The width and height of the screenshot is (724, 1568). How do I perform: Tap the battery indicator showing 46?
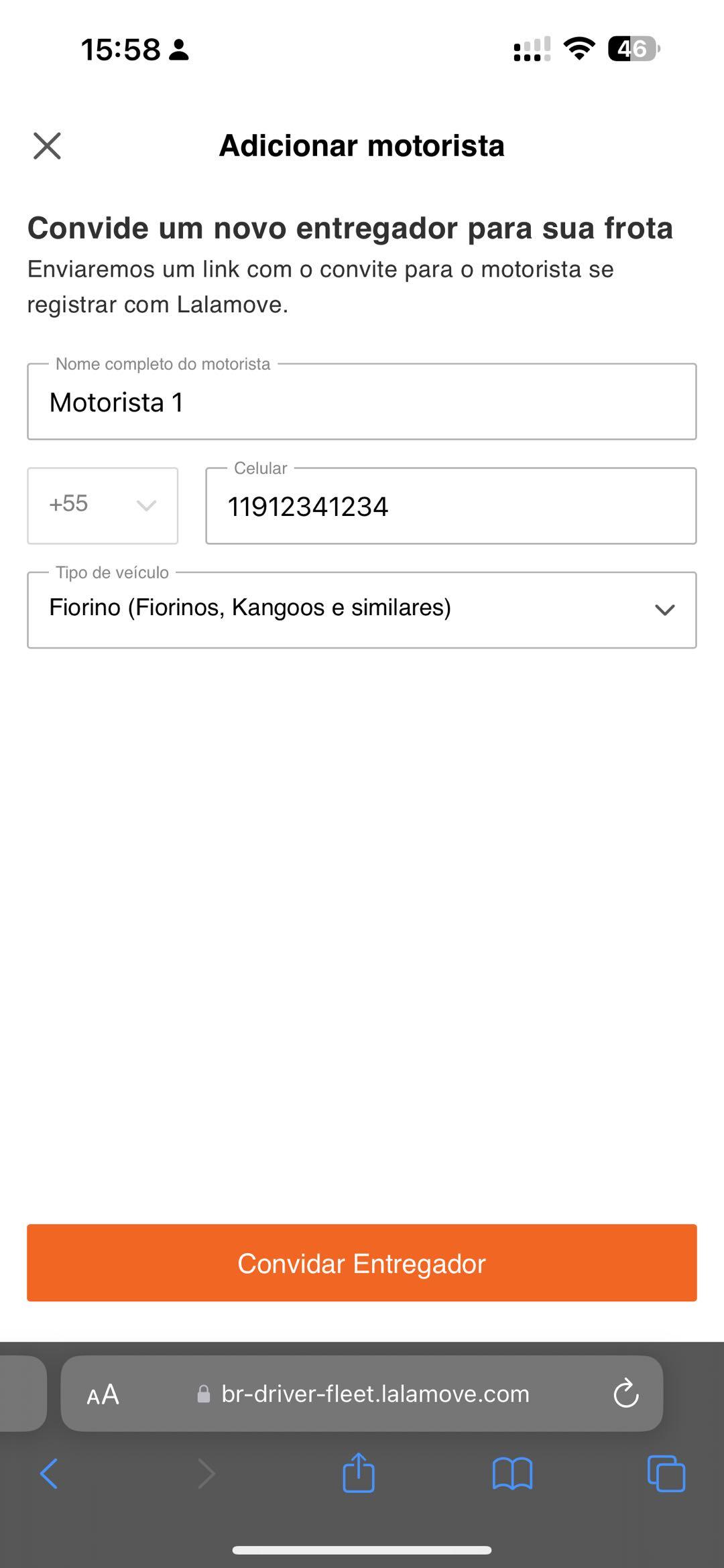[x=633, y=49]
